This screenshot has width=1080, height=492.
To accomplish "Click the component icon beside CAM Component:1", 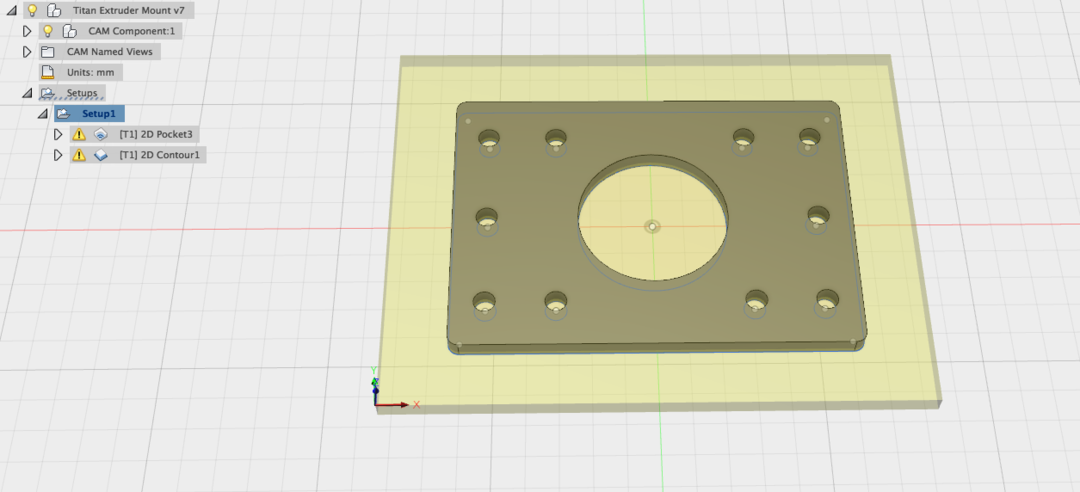I will pyautogui.click(x=69, y=31).
